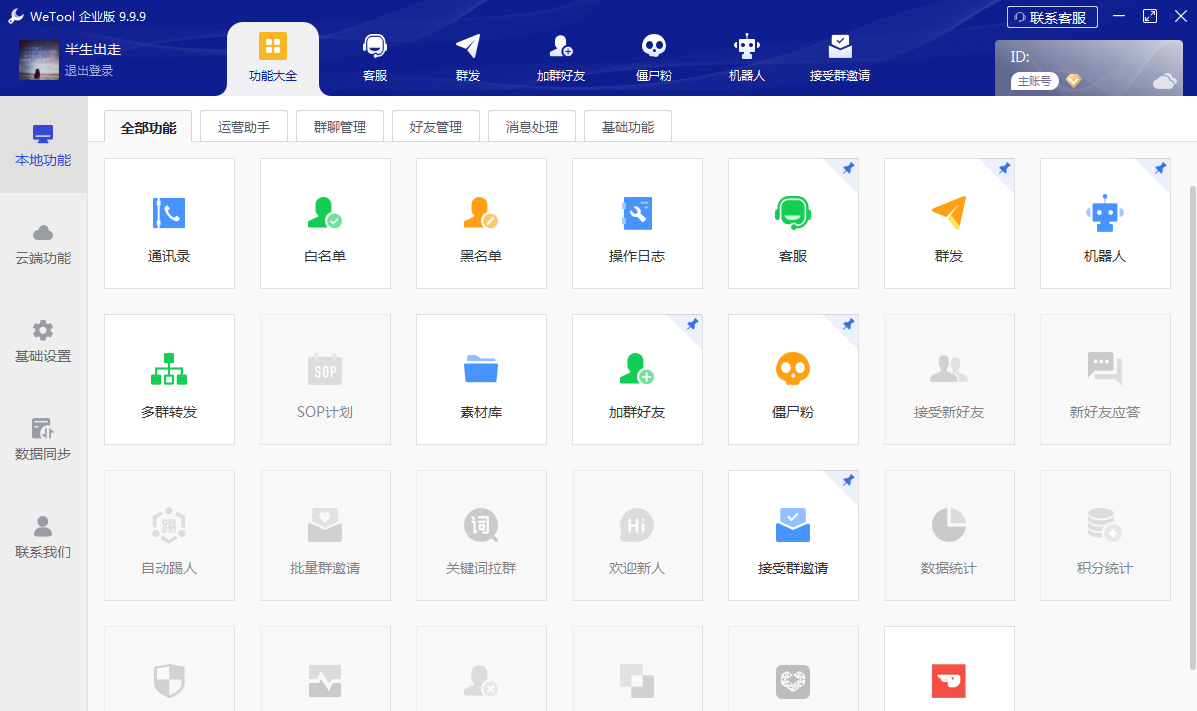Switch to the 群聊管理 tab
This screenshot has height=711, width=1197.
point(339,125)
